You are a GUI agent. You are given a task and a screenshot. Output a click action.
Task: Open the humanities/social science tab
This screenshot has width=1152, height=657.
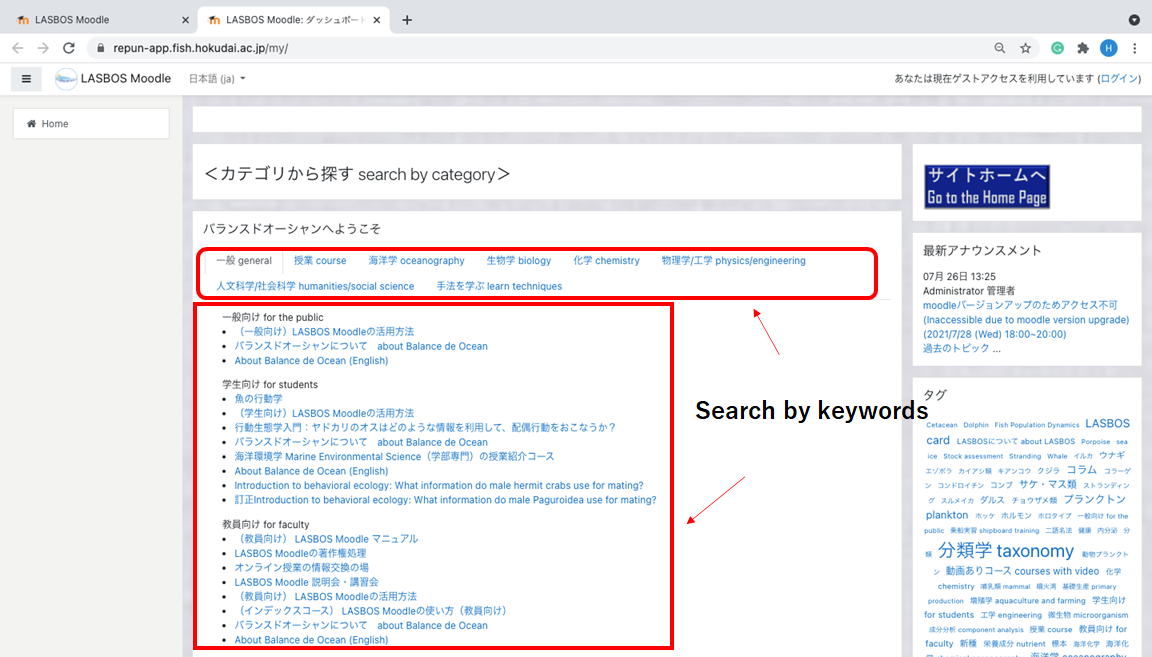(315, 287)
